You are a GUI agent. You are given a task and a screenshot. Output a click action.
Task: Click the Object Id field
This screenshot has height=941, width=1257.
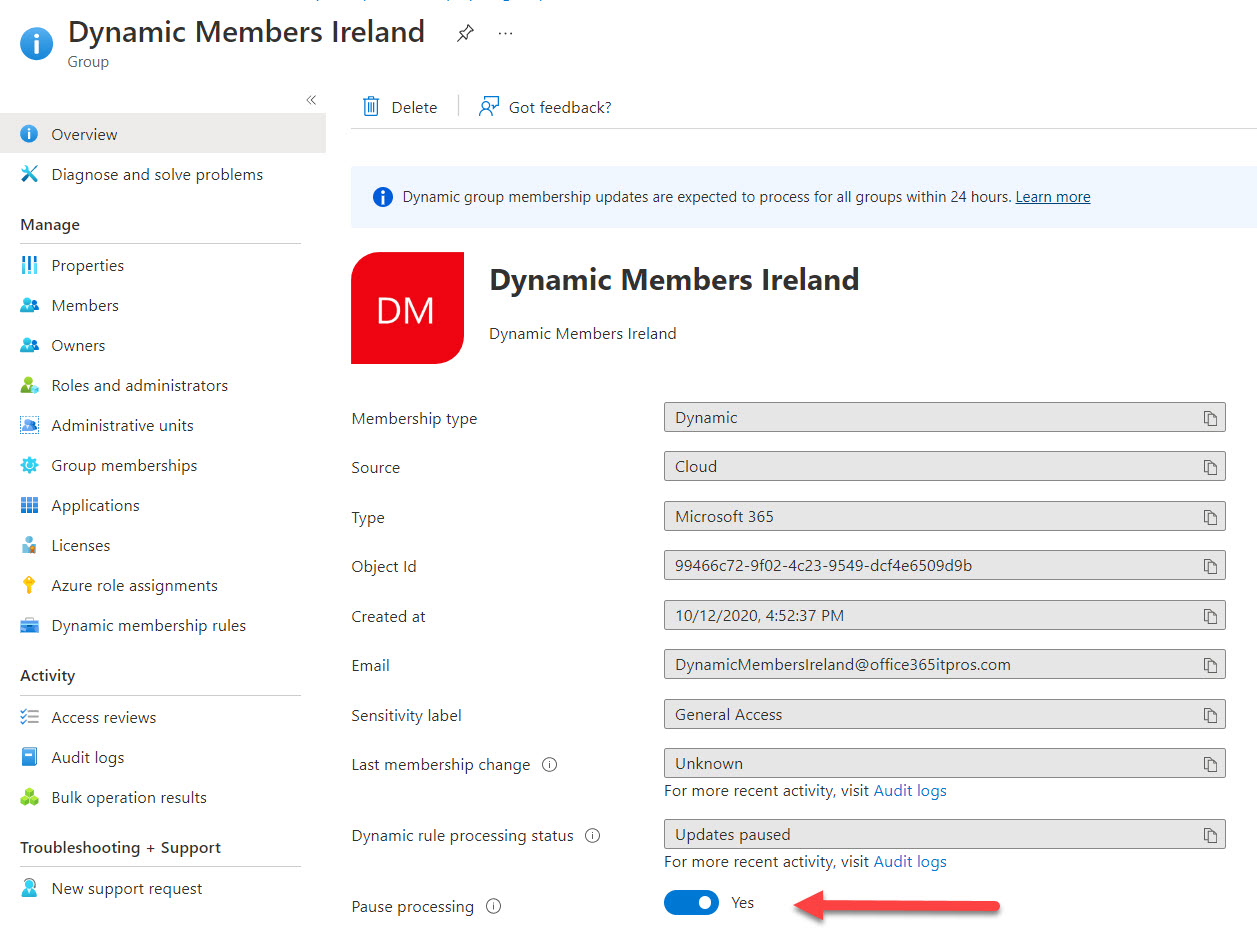[x=944, y=566]
